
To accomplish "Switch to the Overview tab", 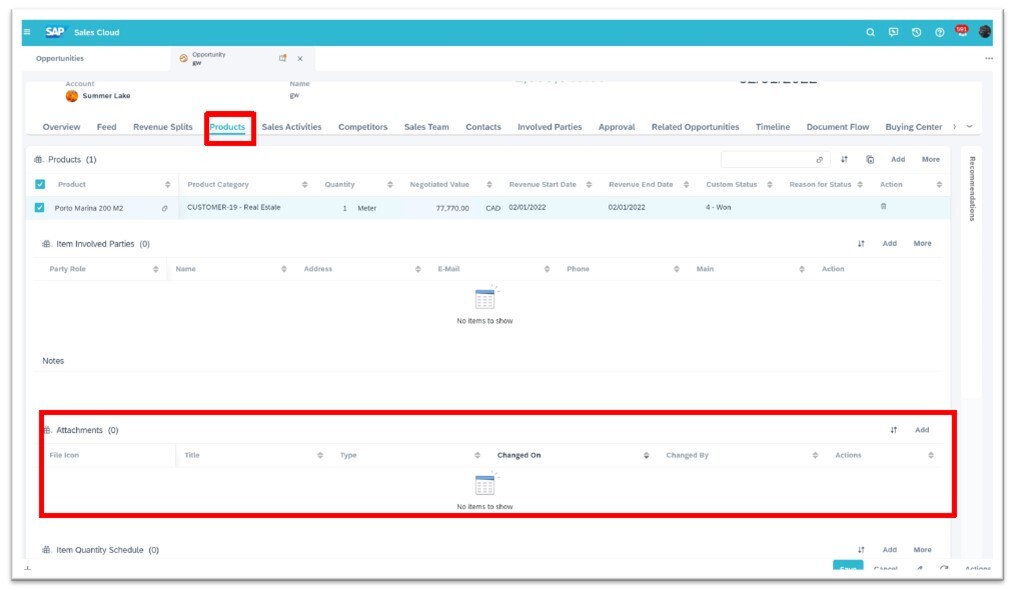I will [61, 127].
